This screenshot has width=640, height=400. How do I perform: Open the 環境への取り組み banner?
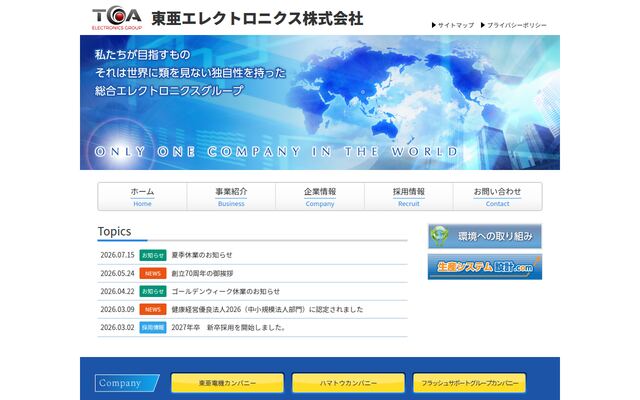point(485,236)
